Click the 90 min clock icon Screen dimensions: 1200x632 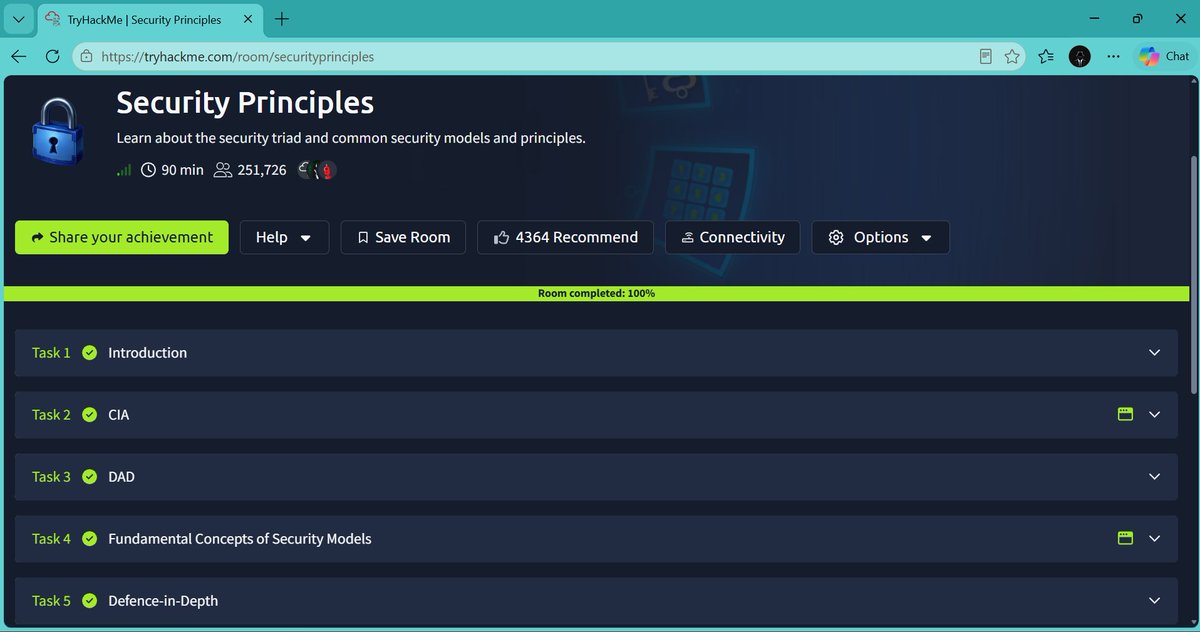point(149,170)
